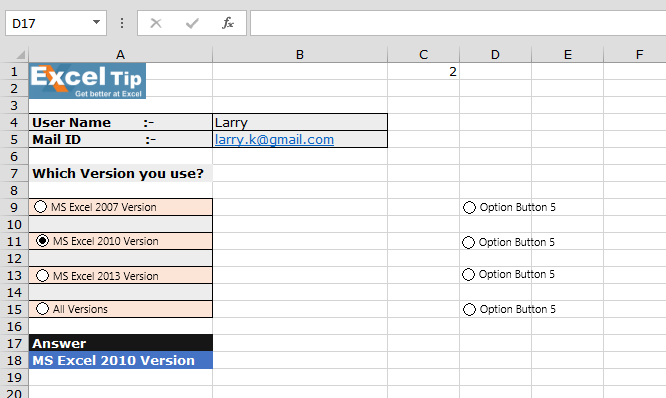Select row 12 header
The width and height of the screenshot is (666, 398).
[x=14, y=258]
